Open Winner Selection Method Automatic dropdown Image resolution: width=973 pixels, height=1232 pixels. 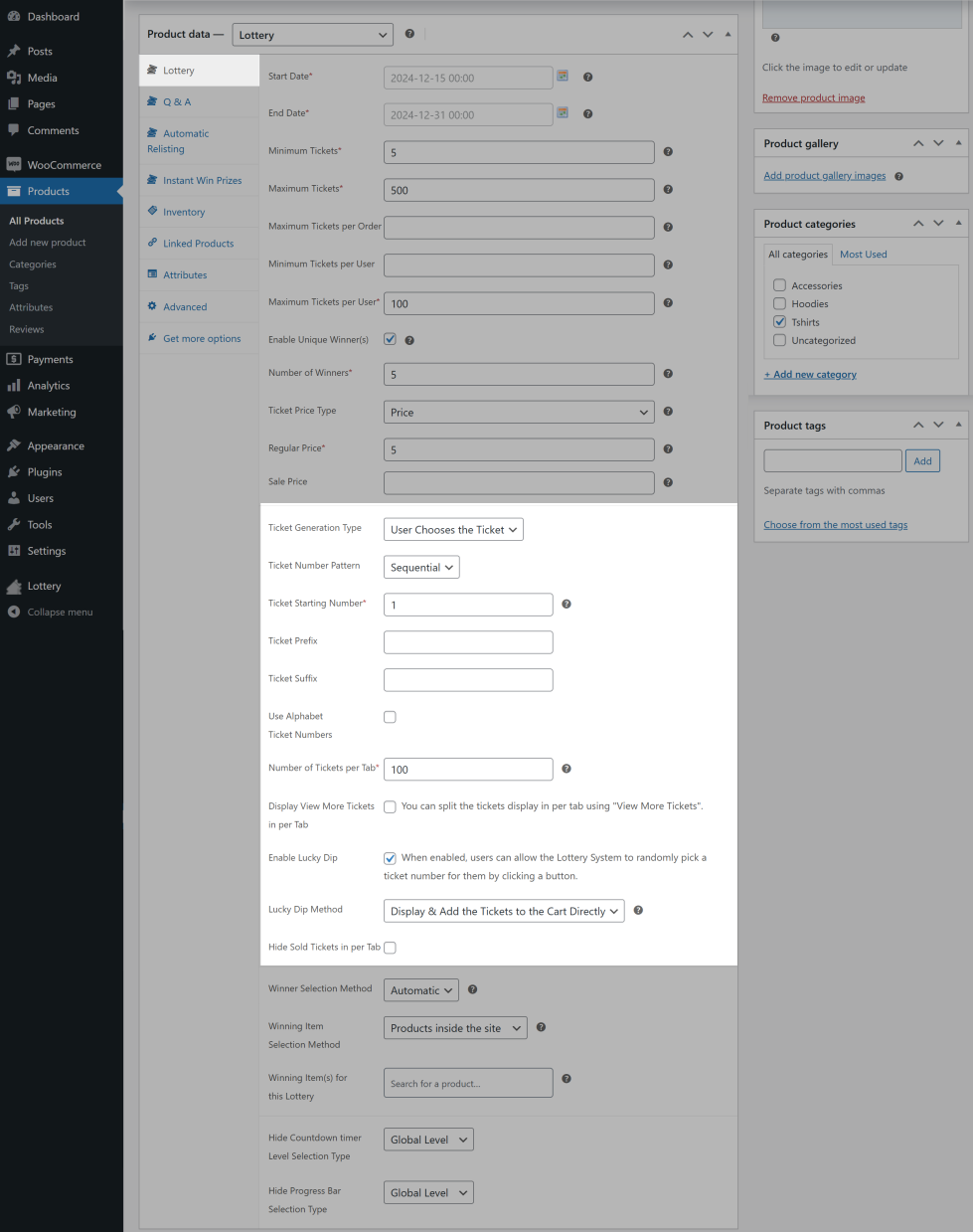click(x=421, y=990)
